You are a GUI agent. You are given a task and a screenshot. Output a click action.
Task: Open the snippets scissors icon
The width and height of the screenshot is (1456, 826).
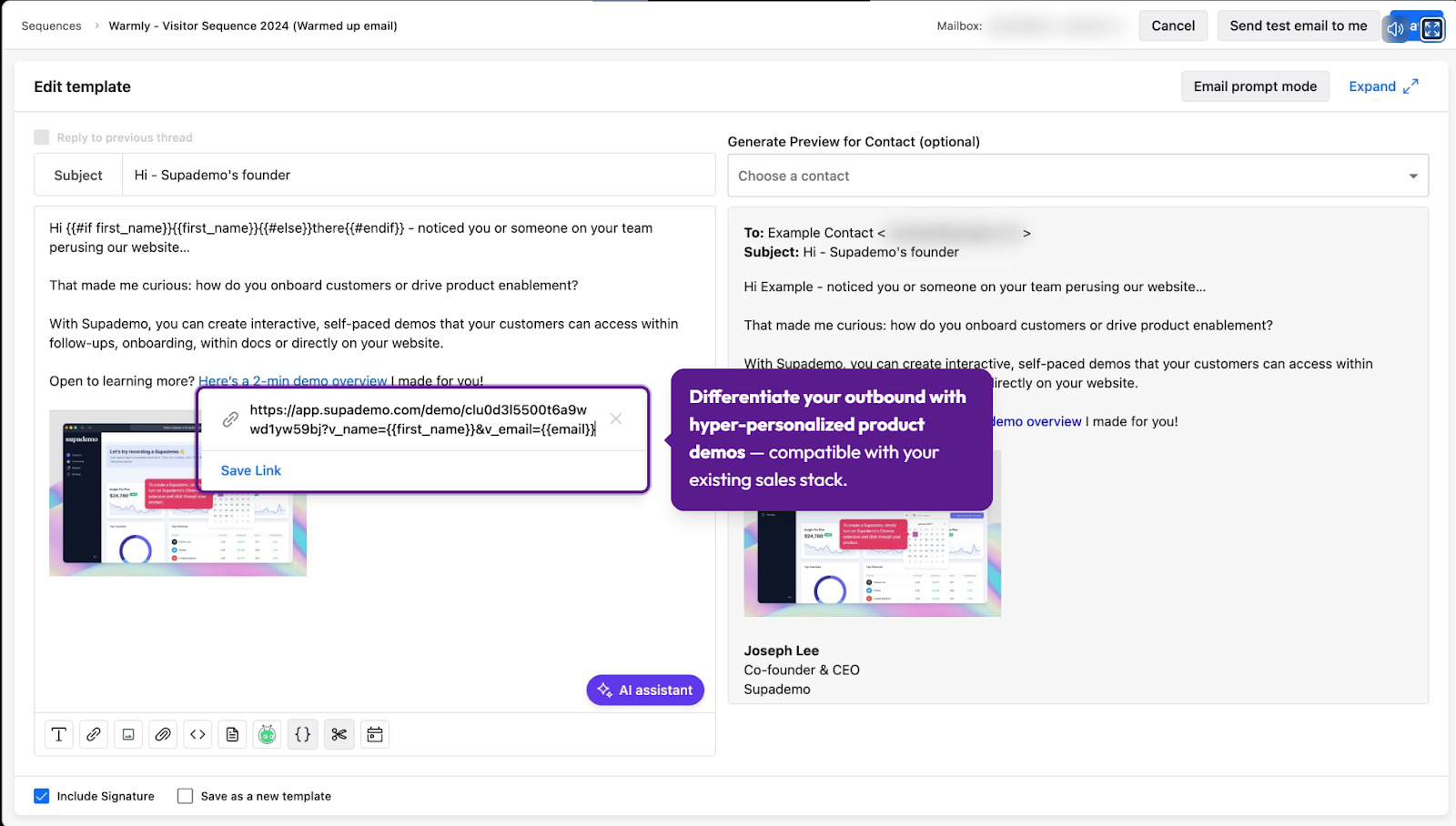[339, 734]
